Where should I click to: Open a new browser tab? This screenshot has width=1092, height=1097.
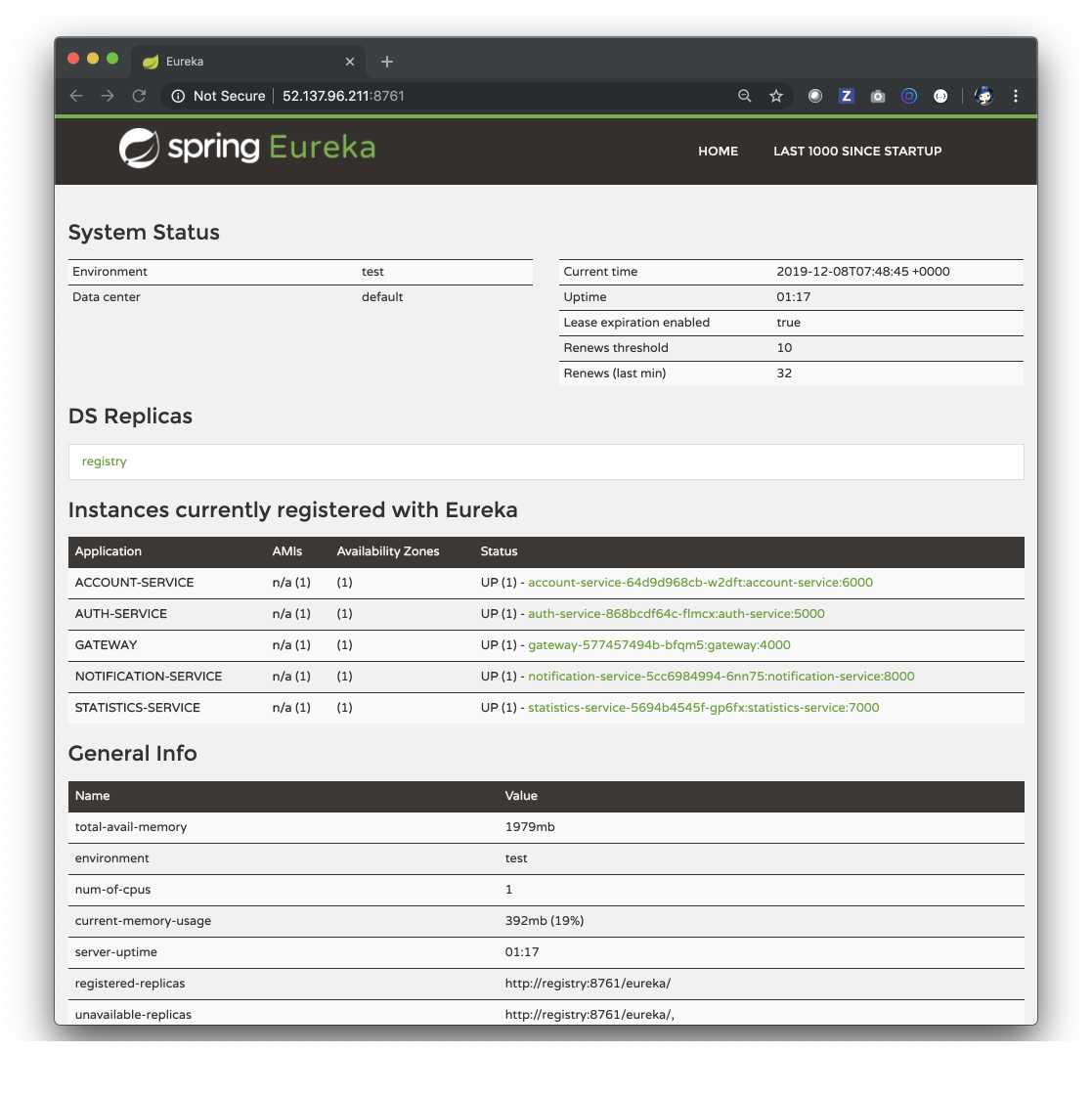[x=387, y=62]
